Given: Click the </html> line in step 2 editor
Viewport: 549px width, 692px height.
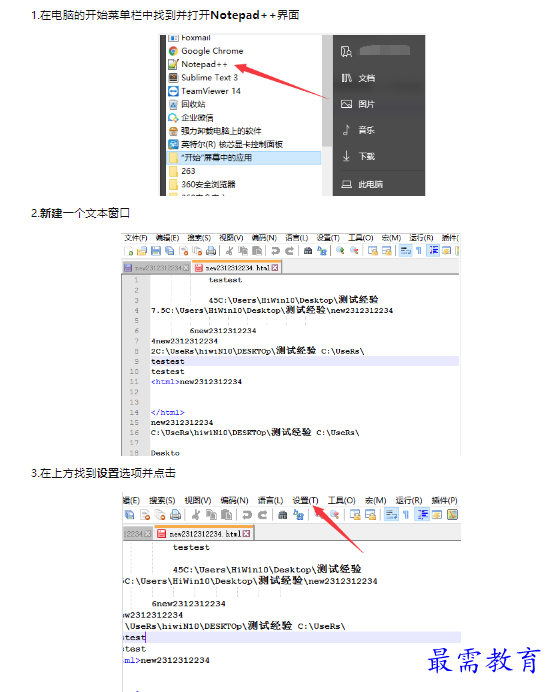Looking at the screenshot, I should [168, 412].
